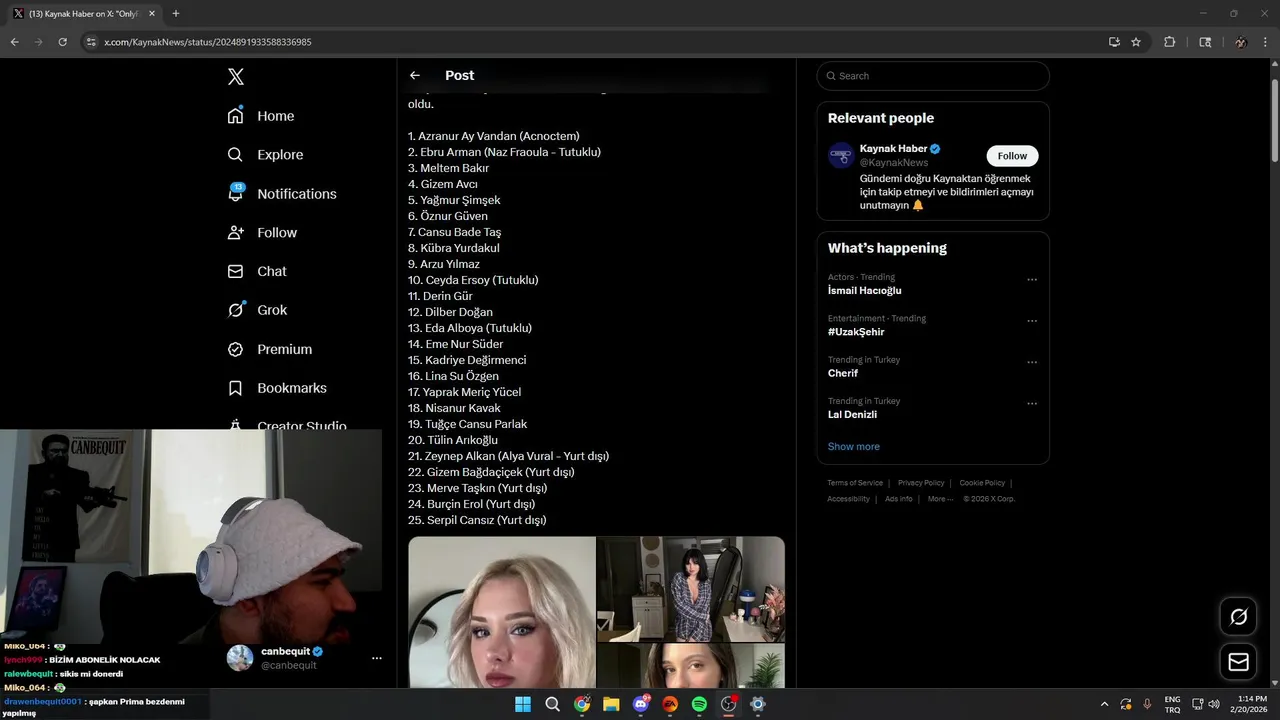Open Windows taskbar search
Viewport: 1280px width, 720px height.
552,704
